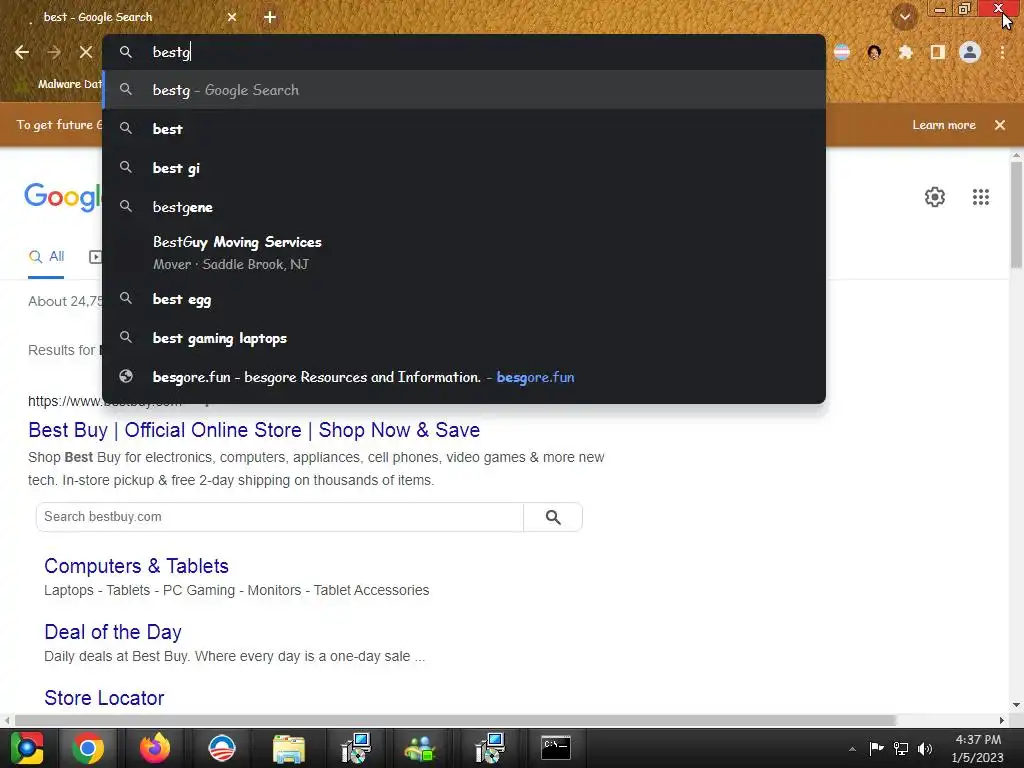Open the 'Deal of the Day' sitelink
The width and height of the screenshot is (1024, 768).
click(x=113, y=632)
